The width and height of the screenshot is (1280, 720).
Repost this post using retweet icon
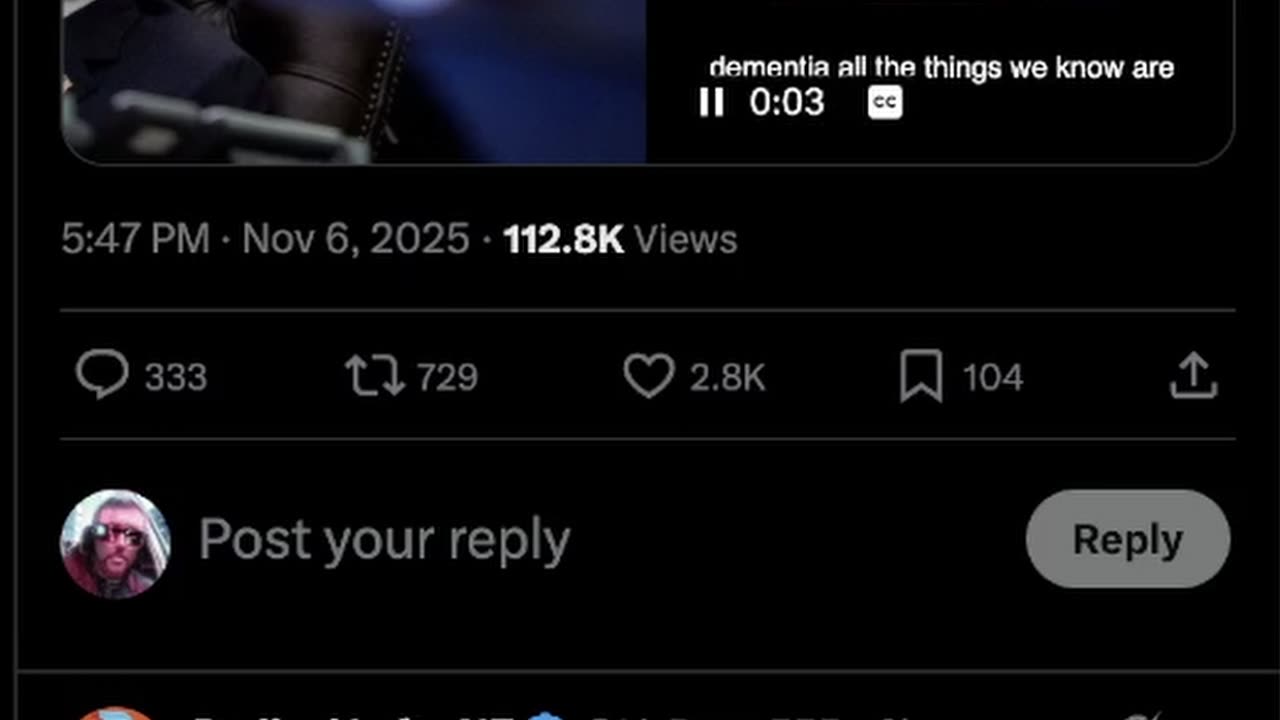[x=375, y=377]
